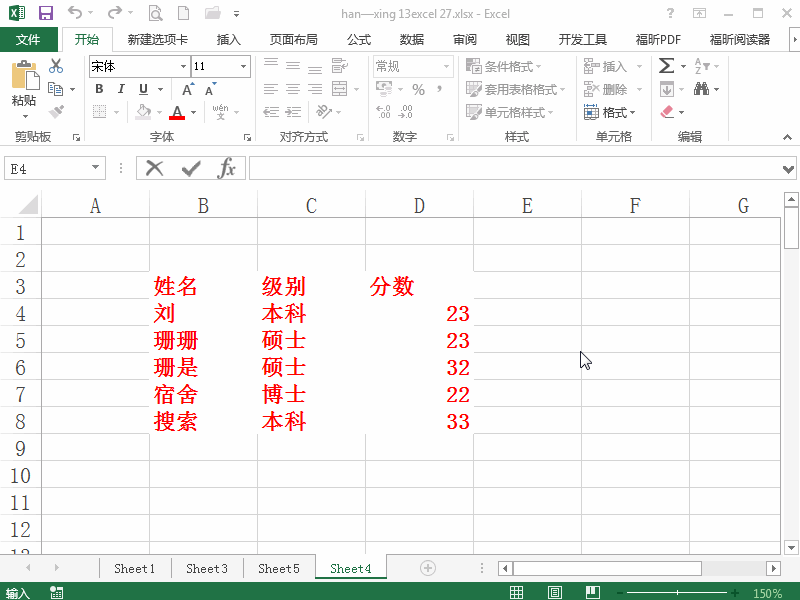Screen dimensions: 800x600
Task: Open the 常规 number format dropdown
Action: [447, 66]
